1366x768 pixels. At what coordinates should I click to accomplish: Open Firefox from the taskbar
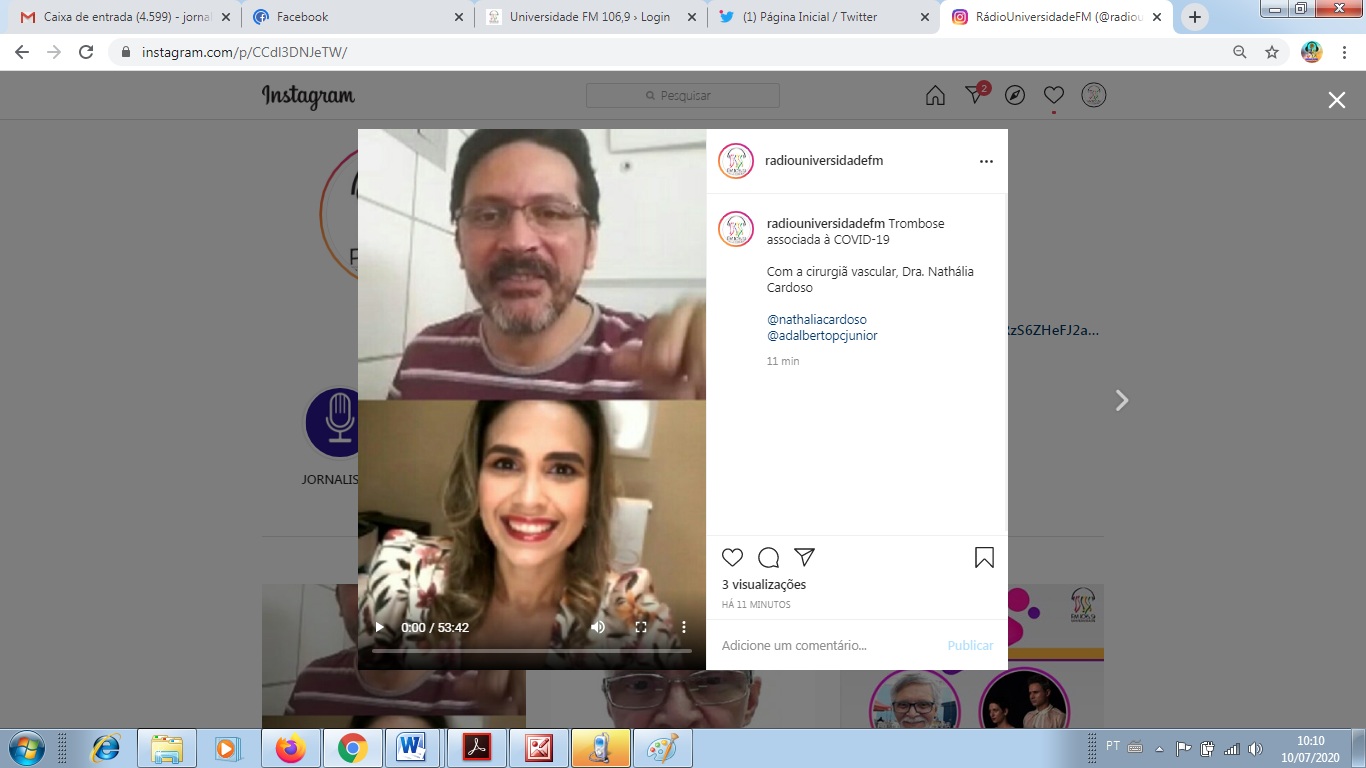click(x=290, y=748)
